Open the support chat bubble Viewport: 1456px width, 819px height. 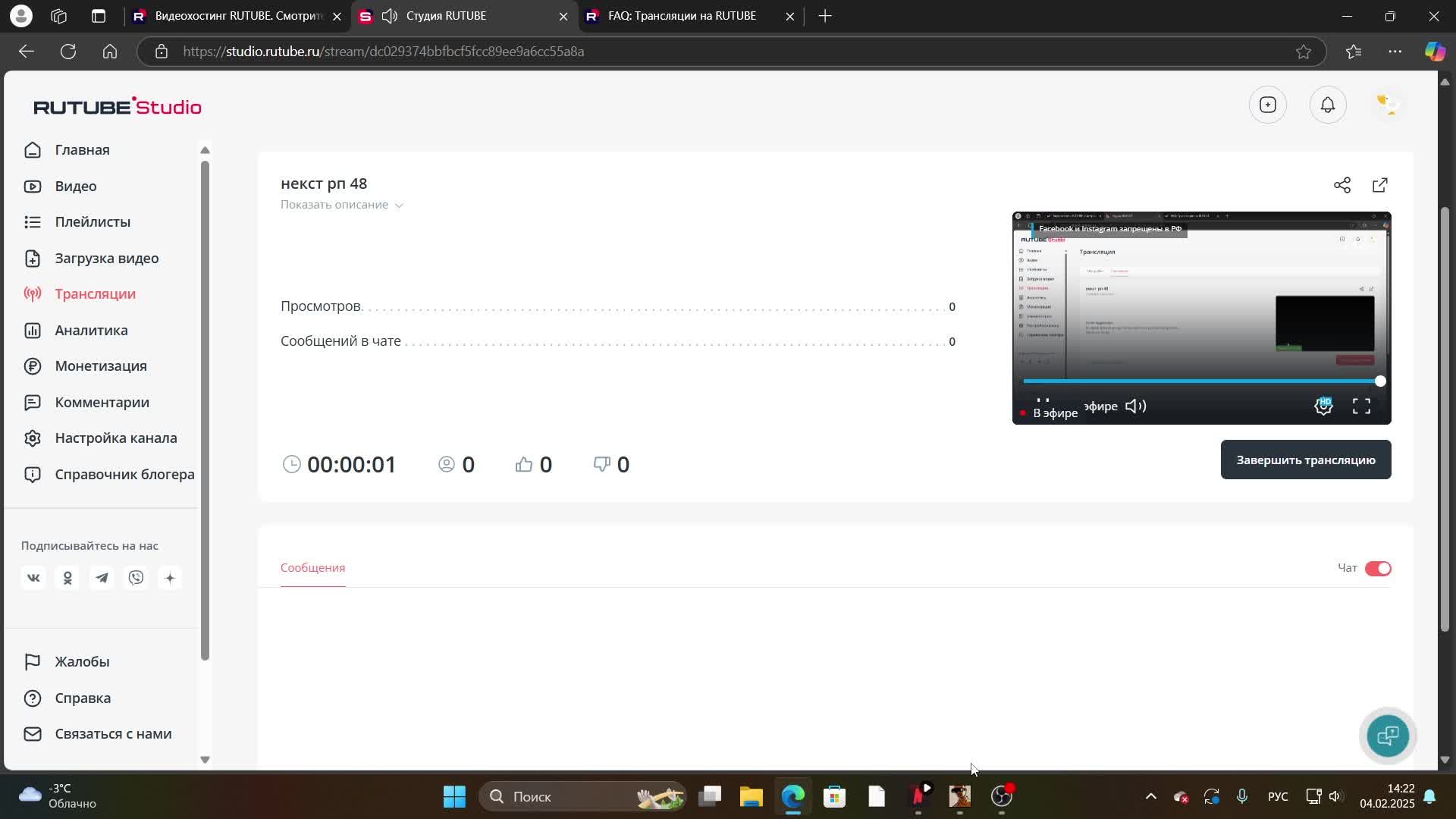(1387, 735)
